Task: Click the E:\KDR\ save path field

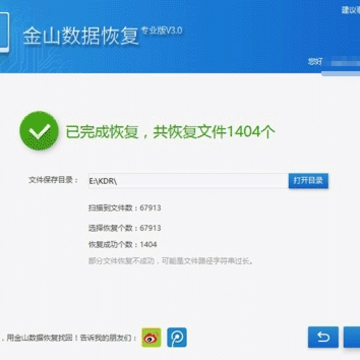Action: point(188,181)
